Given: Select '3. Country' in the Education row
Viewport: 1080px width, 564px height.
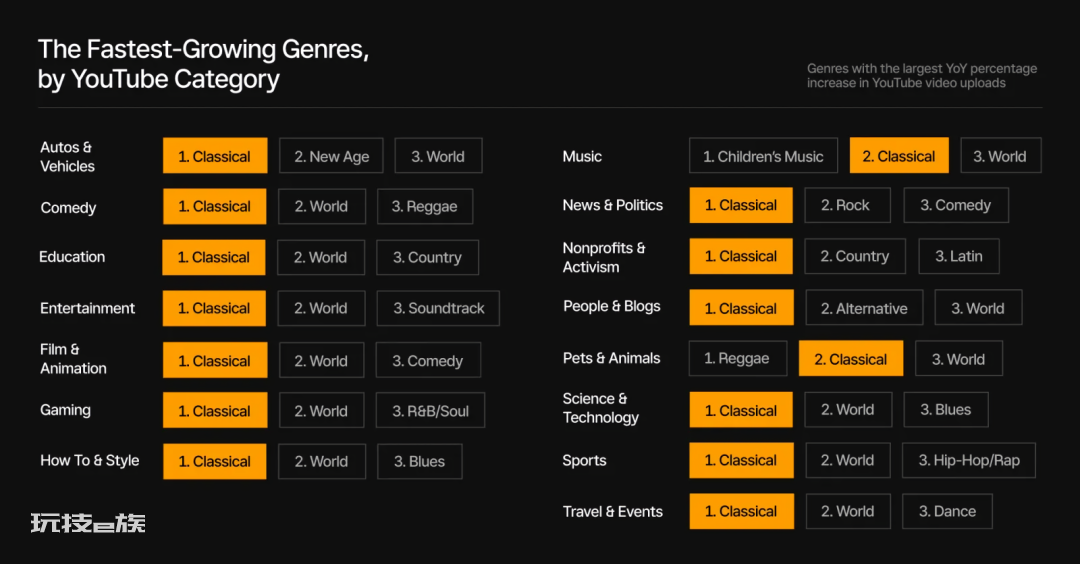Looking at the screenshot, I should click(427, 258).
